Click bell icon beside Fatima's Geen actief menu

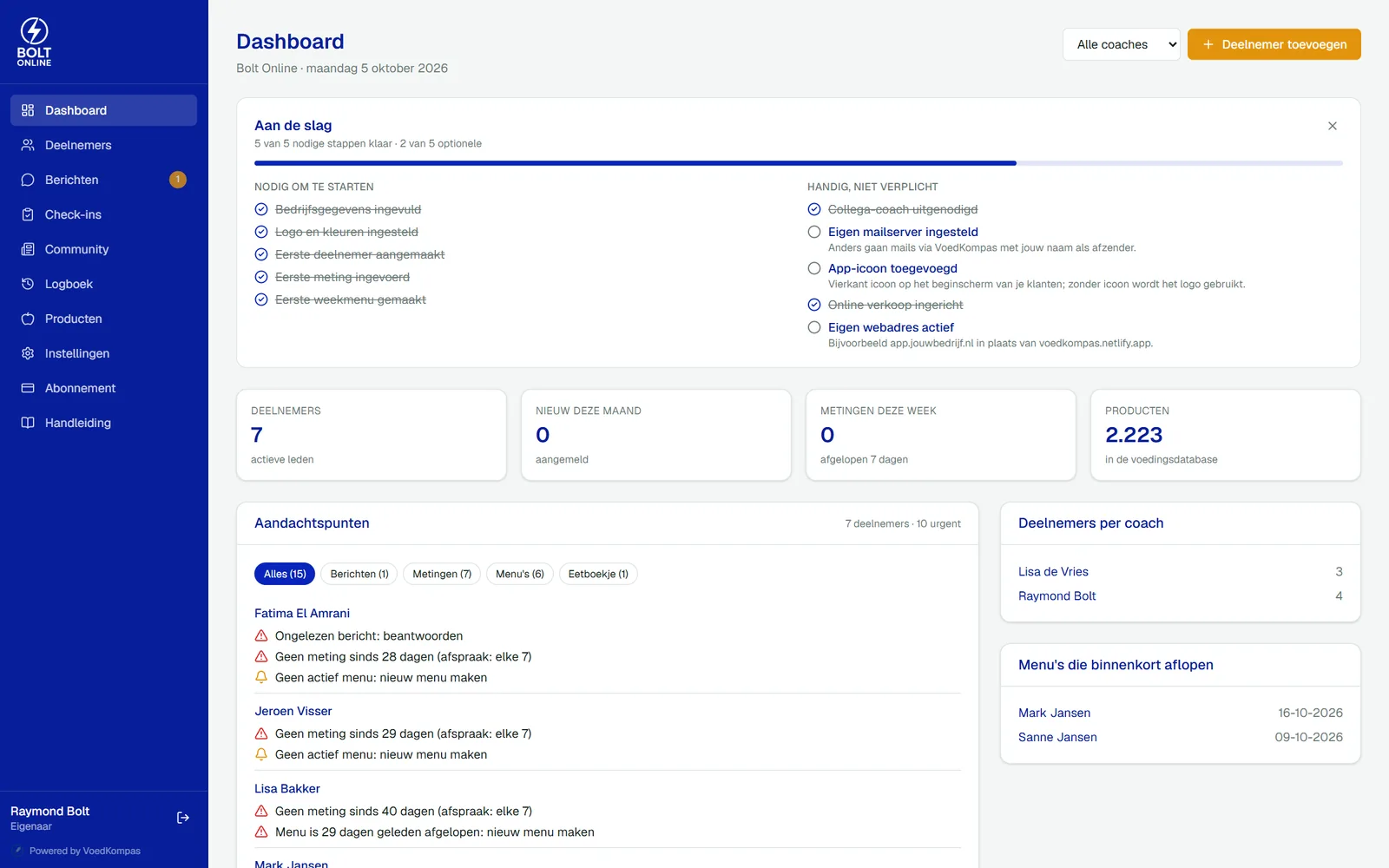[x=261, y=677]
